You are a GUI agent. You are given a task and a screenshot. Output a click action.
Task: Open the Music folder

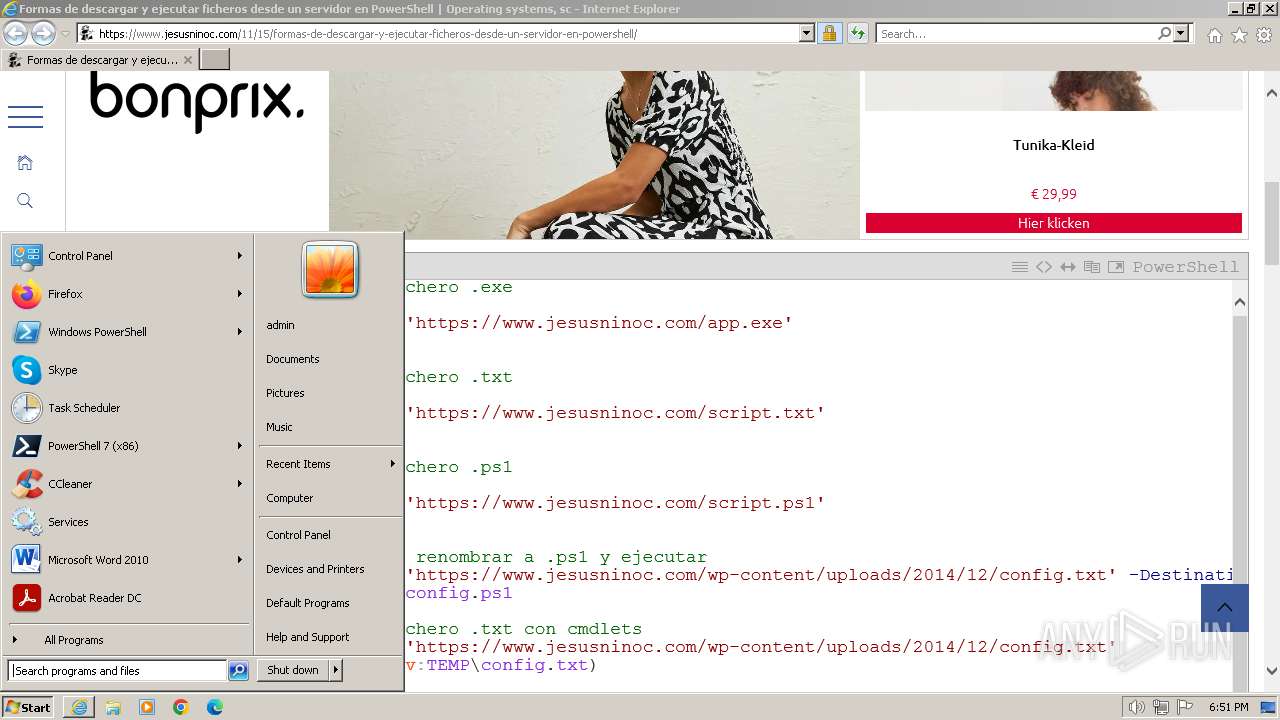point(279,427)
